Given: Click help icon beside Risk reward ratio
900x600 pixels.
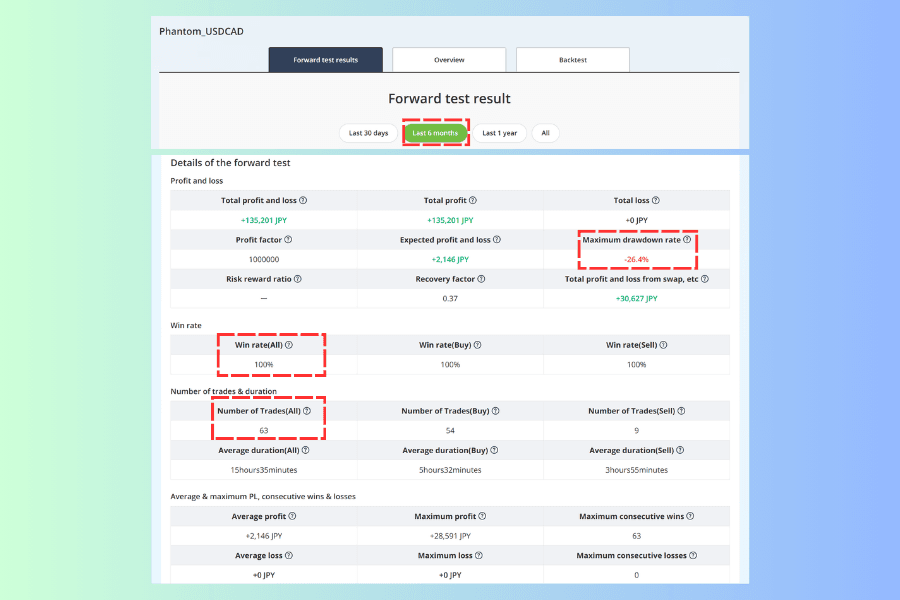Looking at the screenshot, I should 298,279.
